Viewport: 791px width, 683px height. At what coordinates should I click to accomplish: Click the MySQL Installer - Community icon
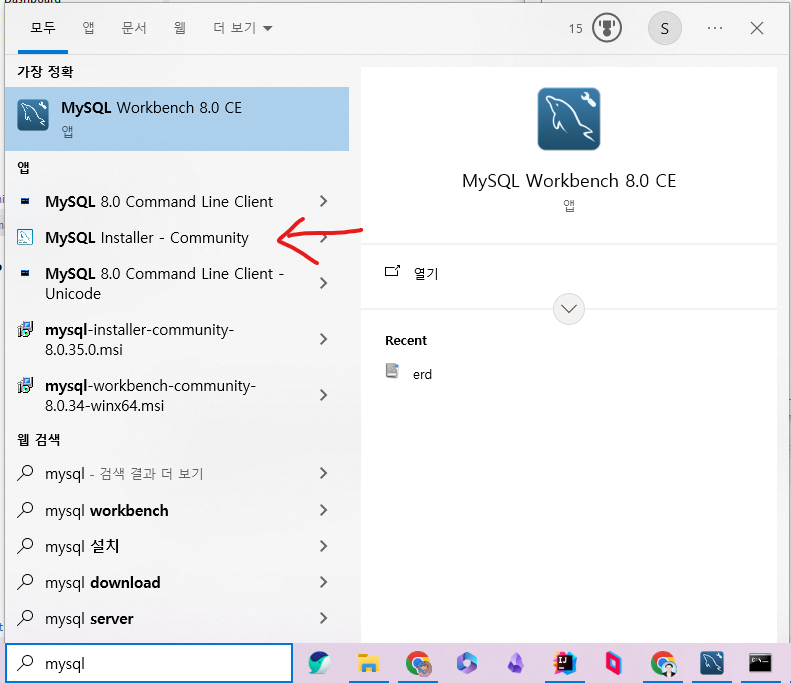(25, 237)
